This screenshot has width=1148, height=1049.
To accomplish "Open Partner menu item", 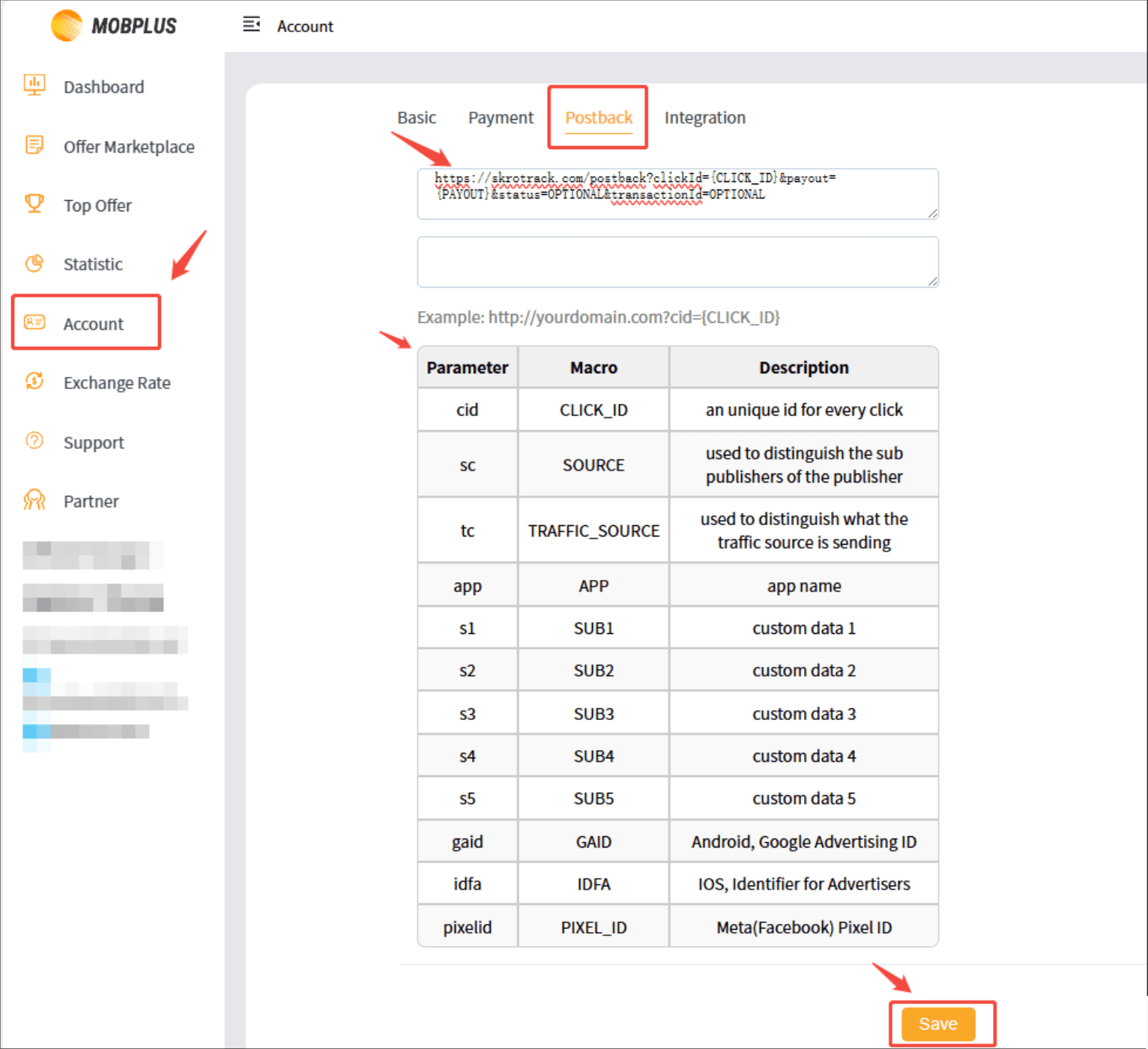I will coord(91,501).
